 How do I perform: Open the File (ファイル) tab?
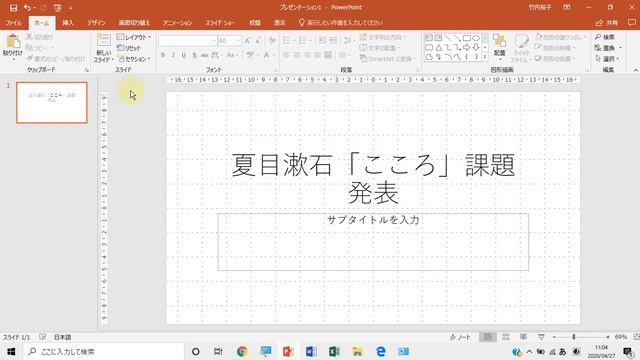(x=13, y=23)
